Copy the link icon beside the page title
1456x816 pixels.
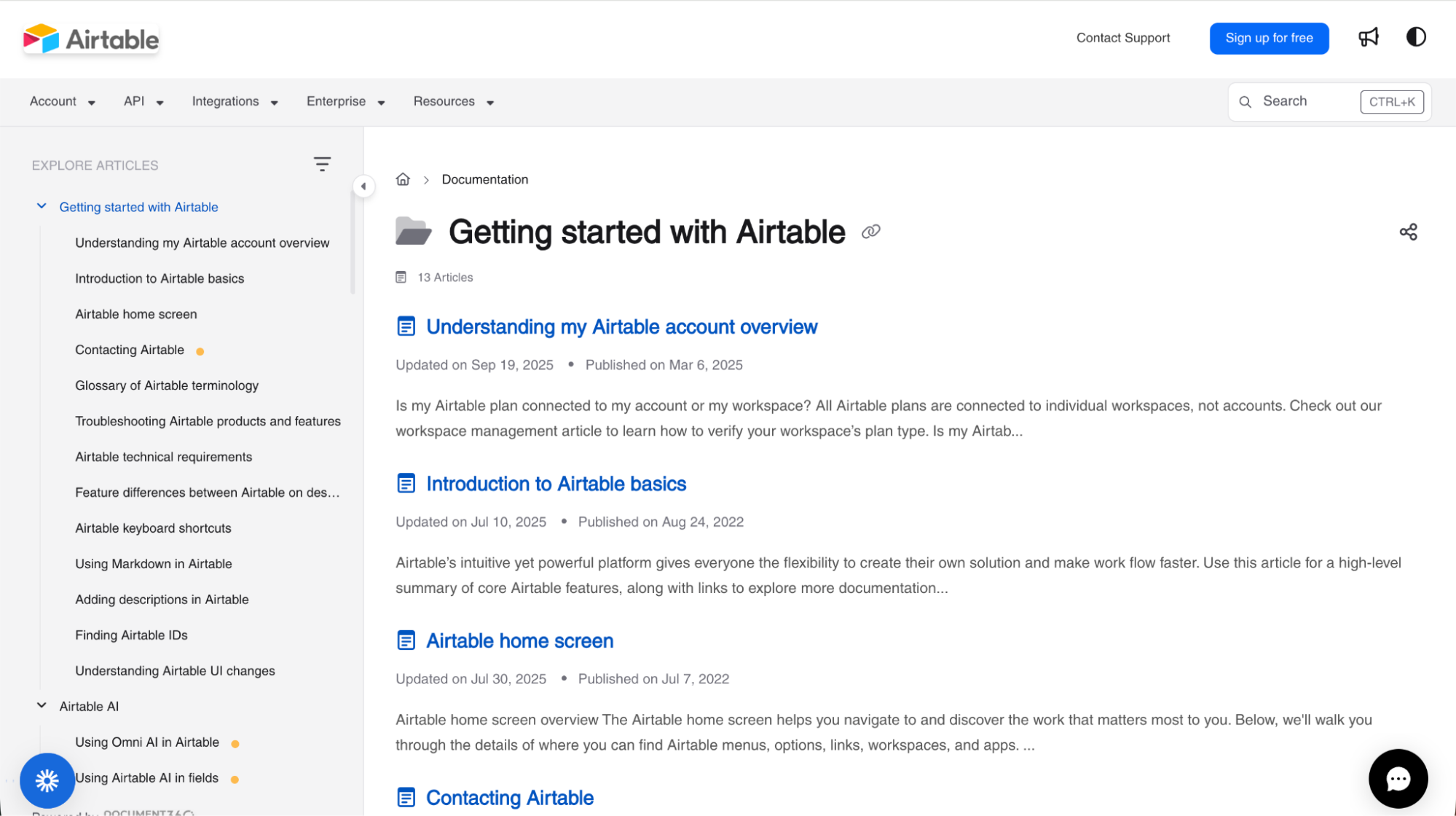[x=870, y=232]
